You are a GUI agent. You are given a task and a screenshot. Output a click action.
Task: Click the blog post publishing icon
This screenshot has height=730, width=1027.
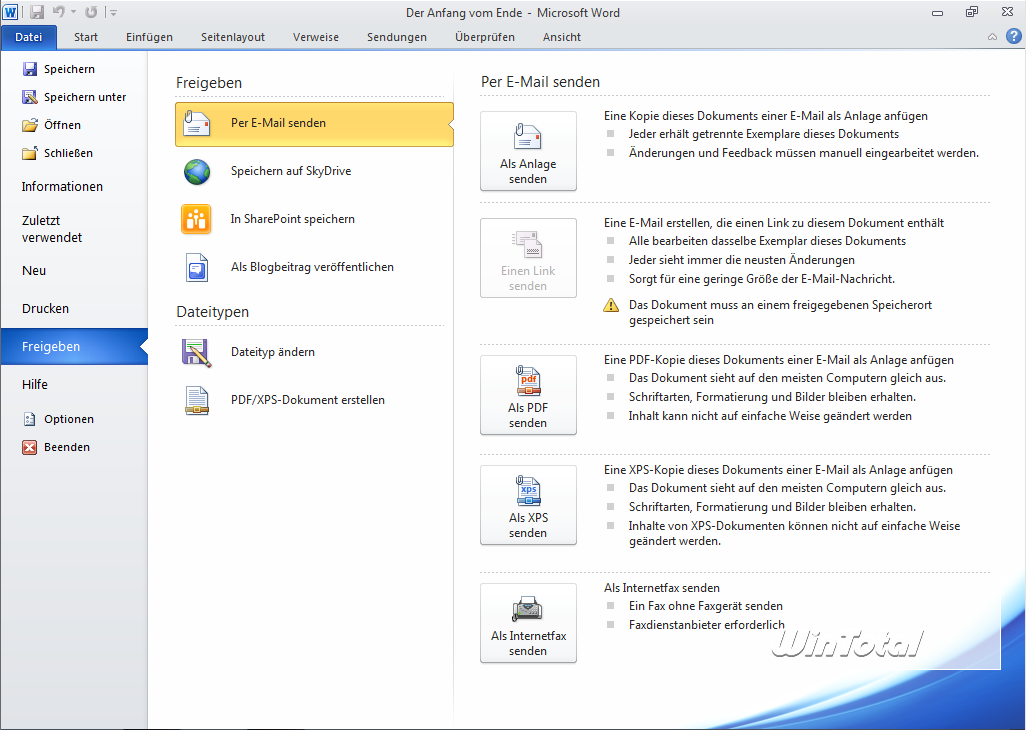click(197, 267)
